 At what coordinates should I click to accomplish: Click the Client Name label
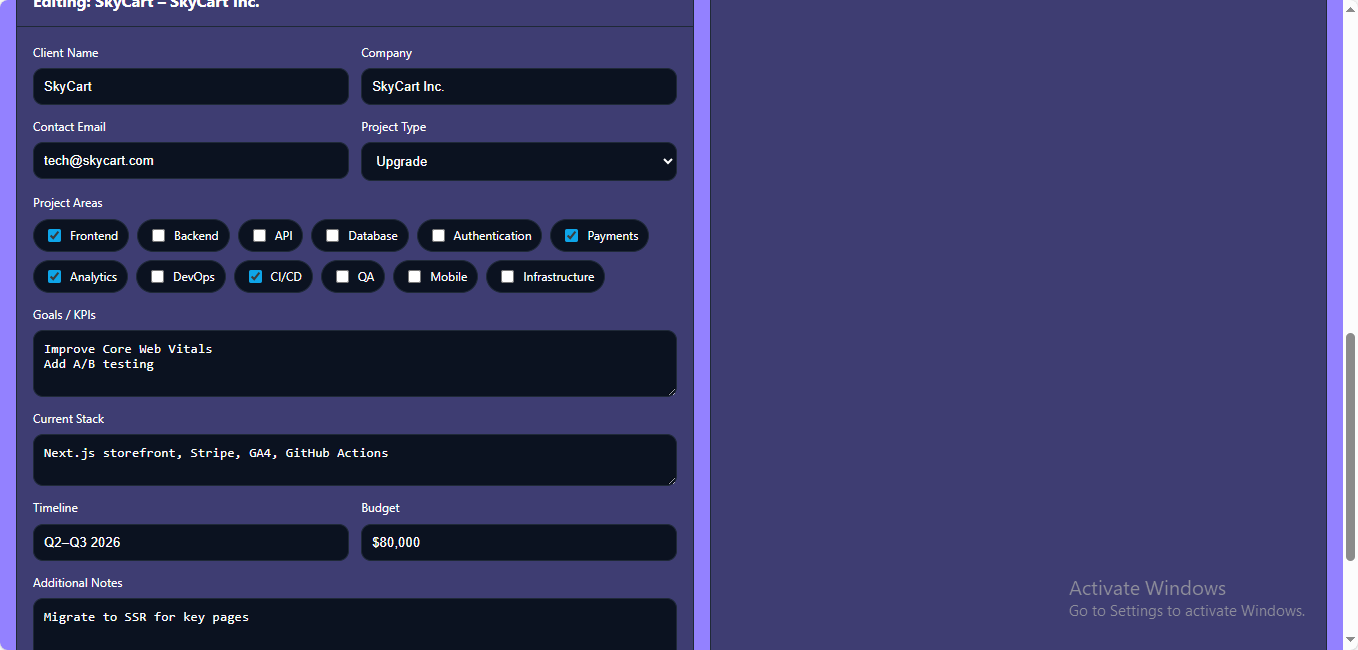[x=66, y=53]
